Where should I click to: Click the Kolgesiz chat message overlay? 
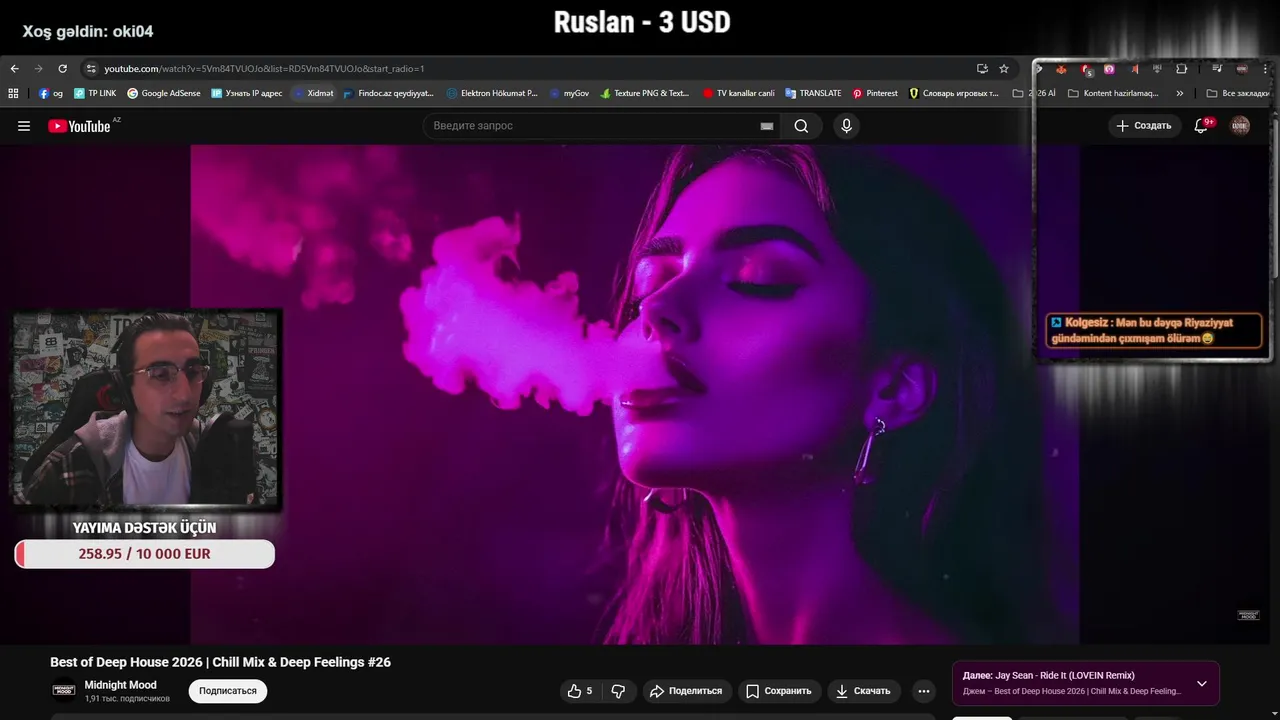1153,331
